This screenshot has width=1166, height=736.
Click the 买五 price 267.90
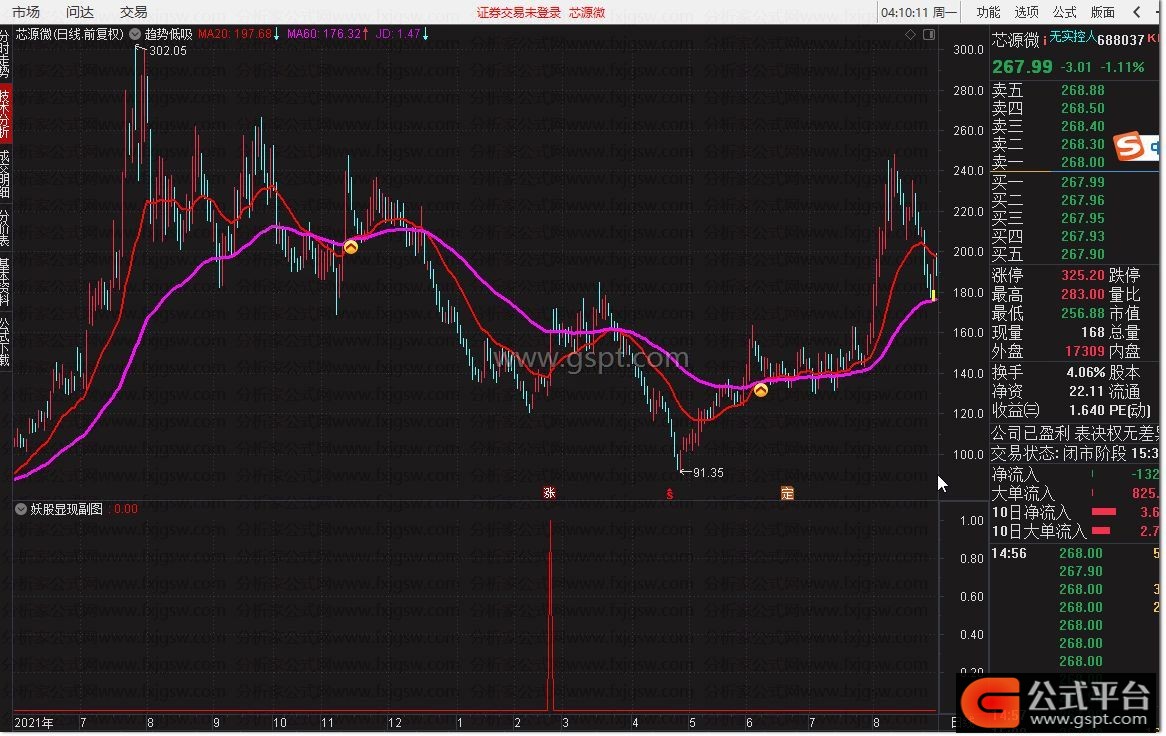[1083, 254]
